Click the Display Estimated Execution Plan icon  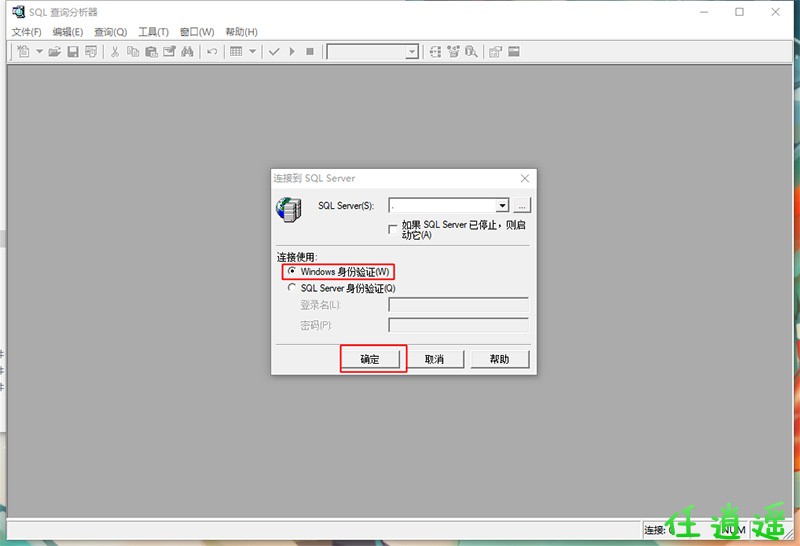(435, 52)
